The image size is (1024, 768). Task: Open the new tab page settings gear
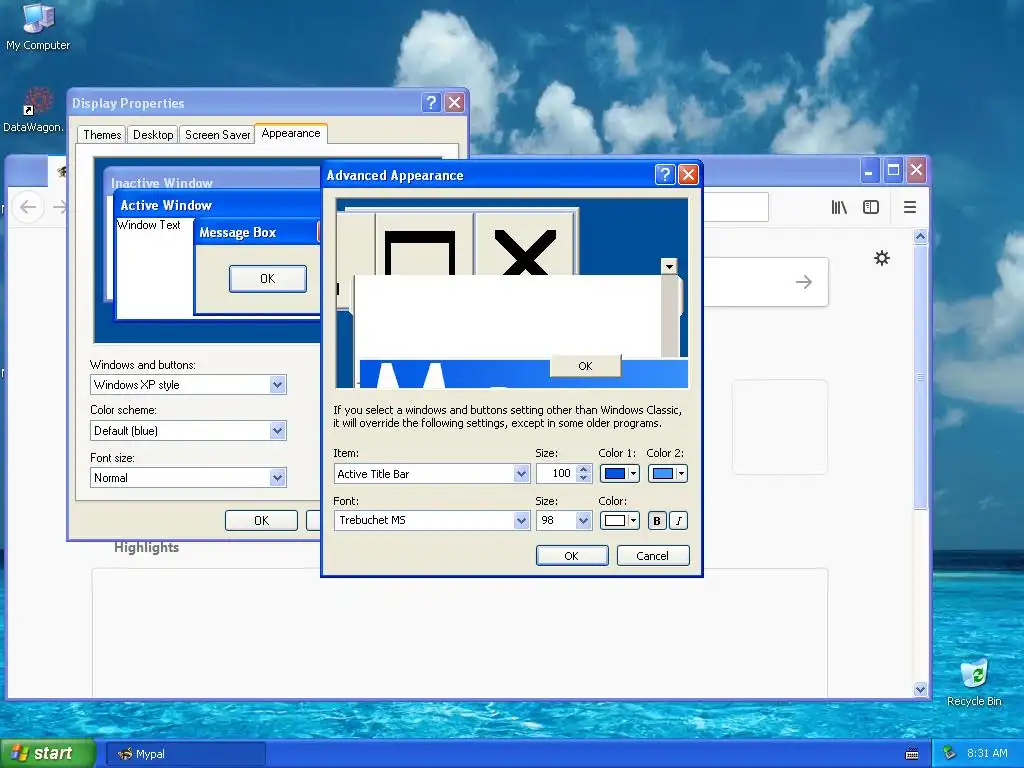point(882,258)
